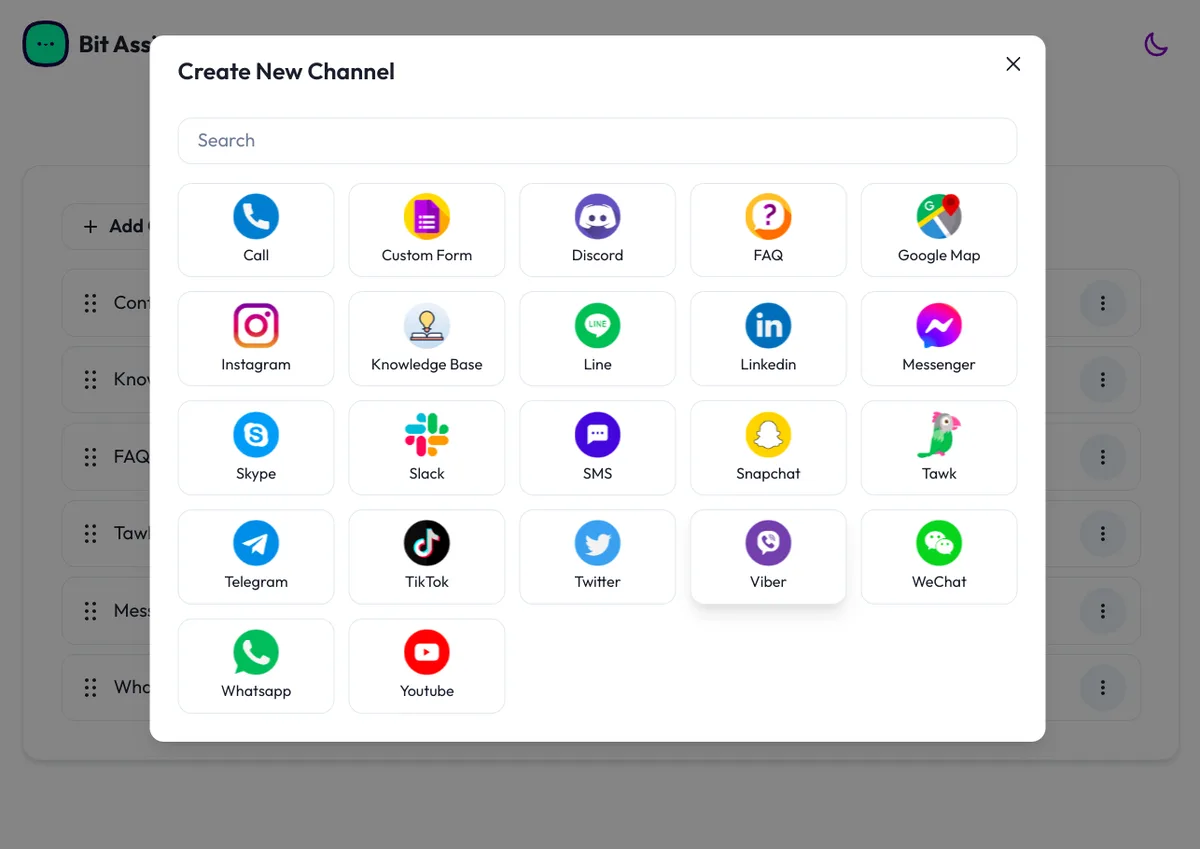Open three-dot menu on Messenger row
This screenshot has width=1200, height=849.
tap(1103, 611)
